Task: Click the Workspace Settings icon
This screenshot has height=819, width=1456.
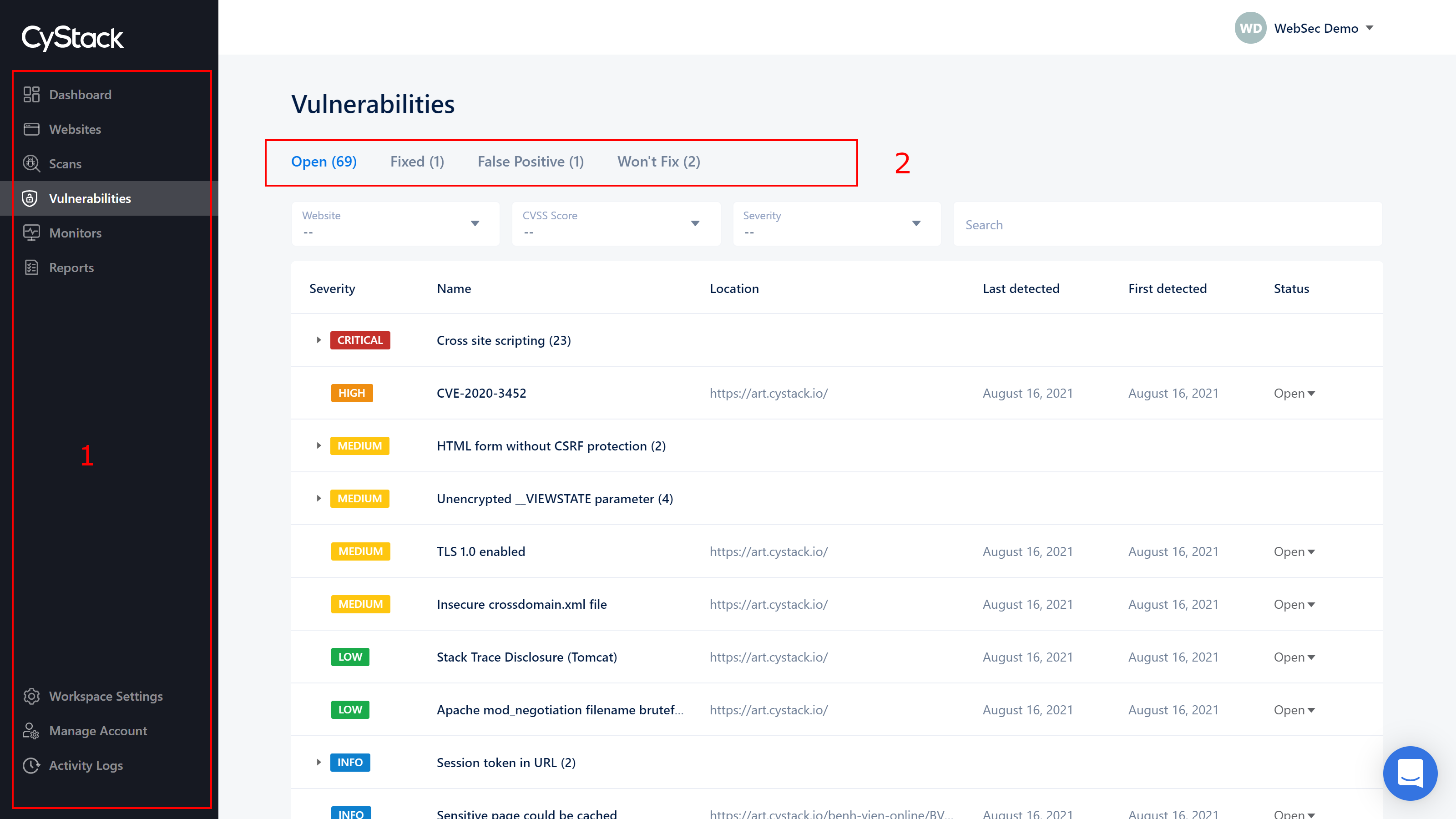Action: click(31, 696)
